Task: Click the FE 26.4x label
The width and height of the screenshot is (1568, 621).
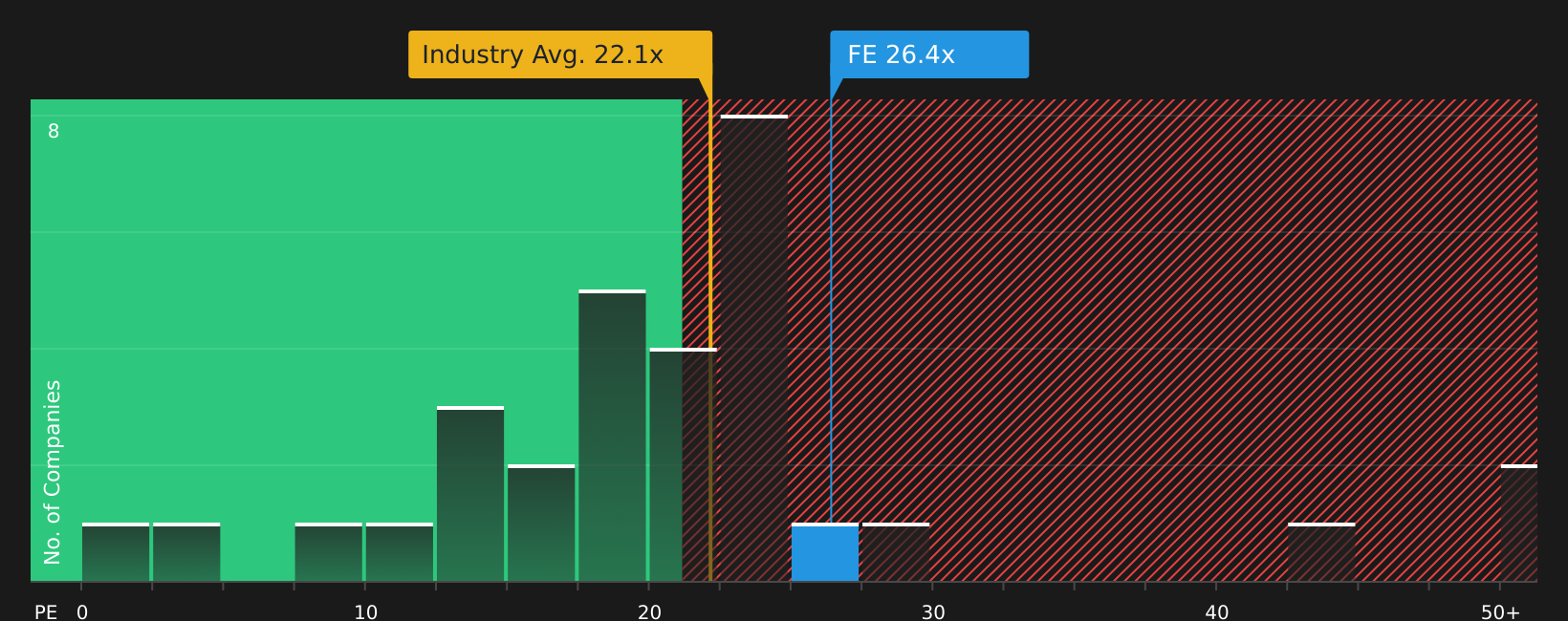Action: [929, 54]
